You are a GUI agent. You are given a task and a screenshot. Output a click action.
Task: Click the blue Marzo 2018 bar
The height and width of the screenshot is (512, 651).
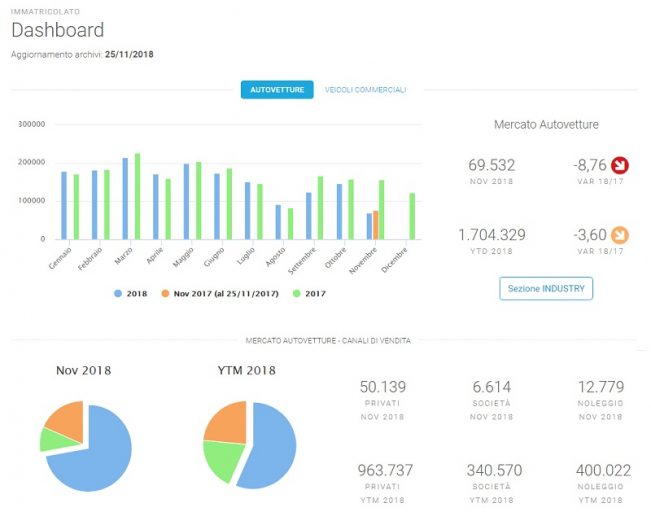[125, 198]
